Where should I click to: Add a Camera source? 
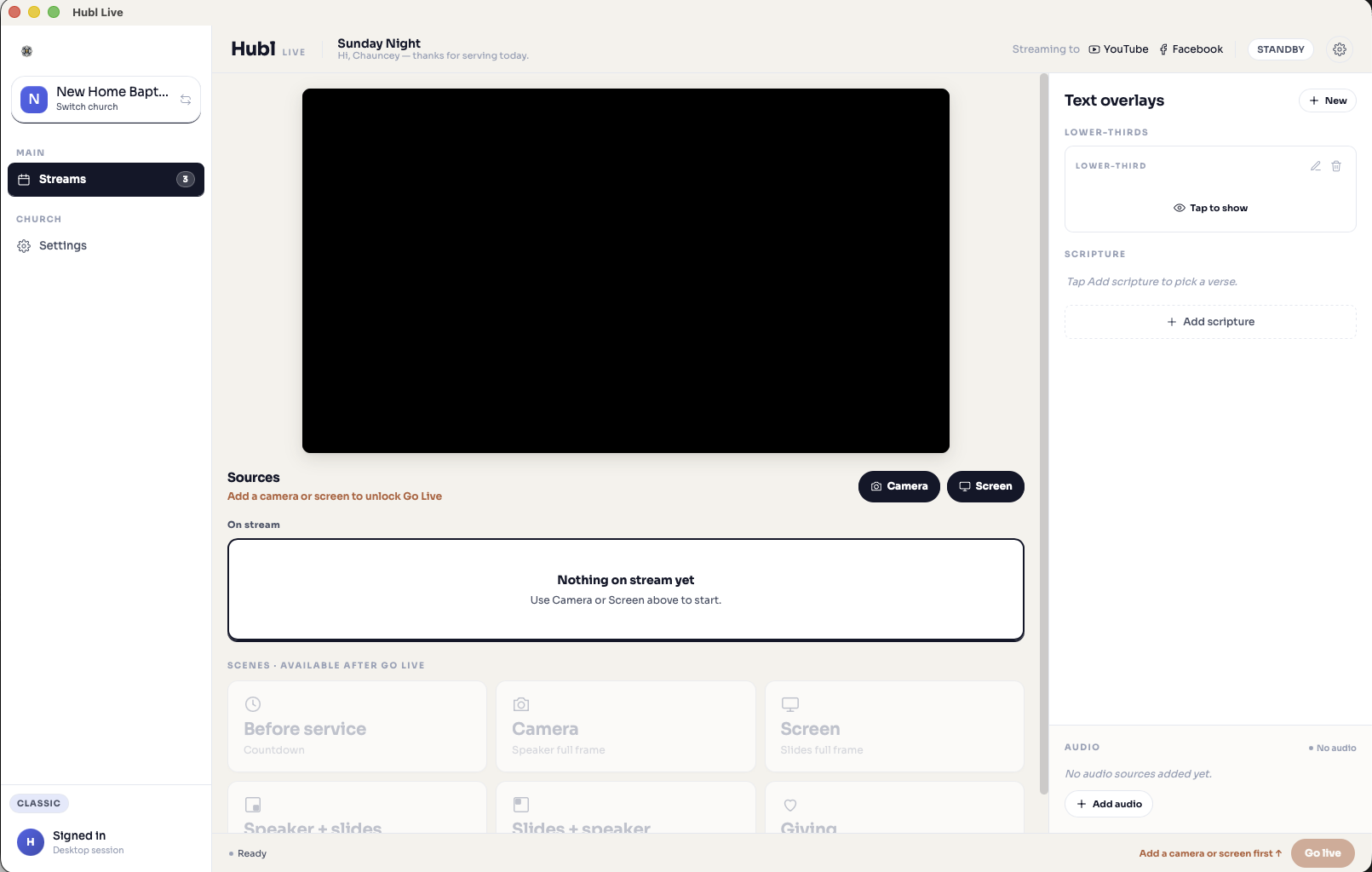point(899,486)
